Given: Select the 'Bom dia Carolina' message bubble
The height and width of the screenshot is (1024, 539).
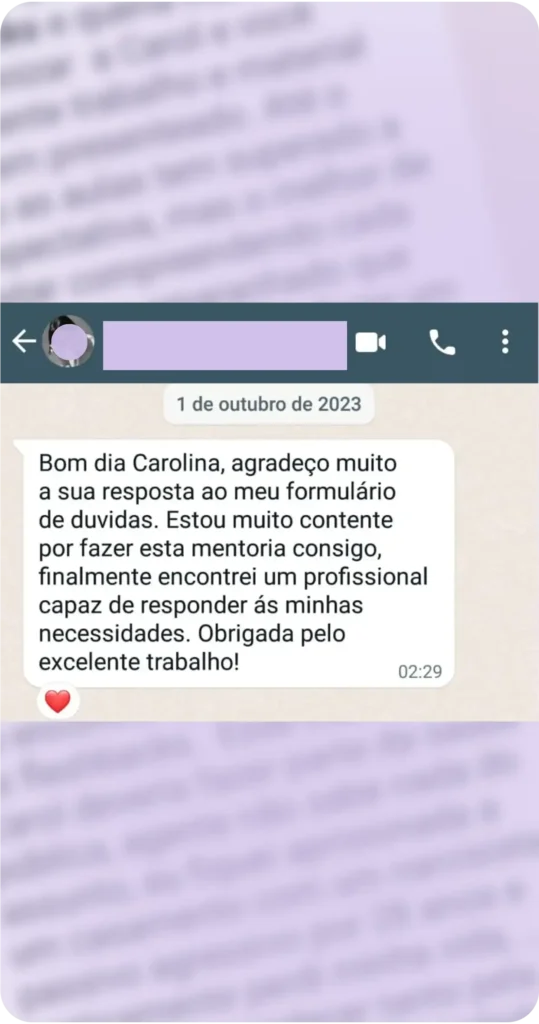Looking at the screenshot, I should (238, 563).
